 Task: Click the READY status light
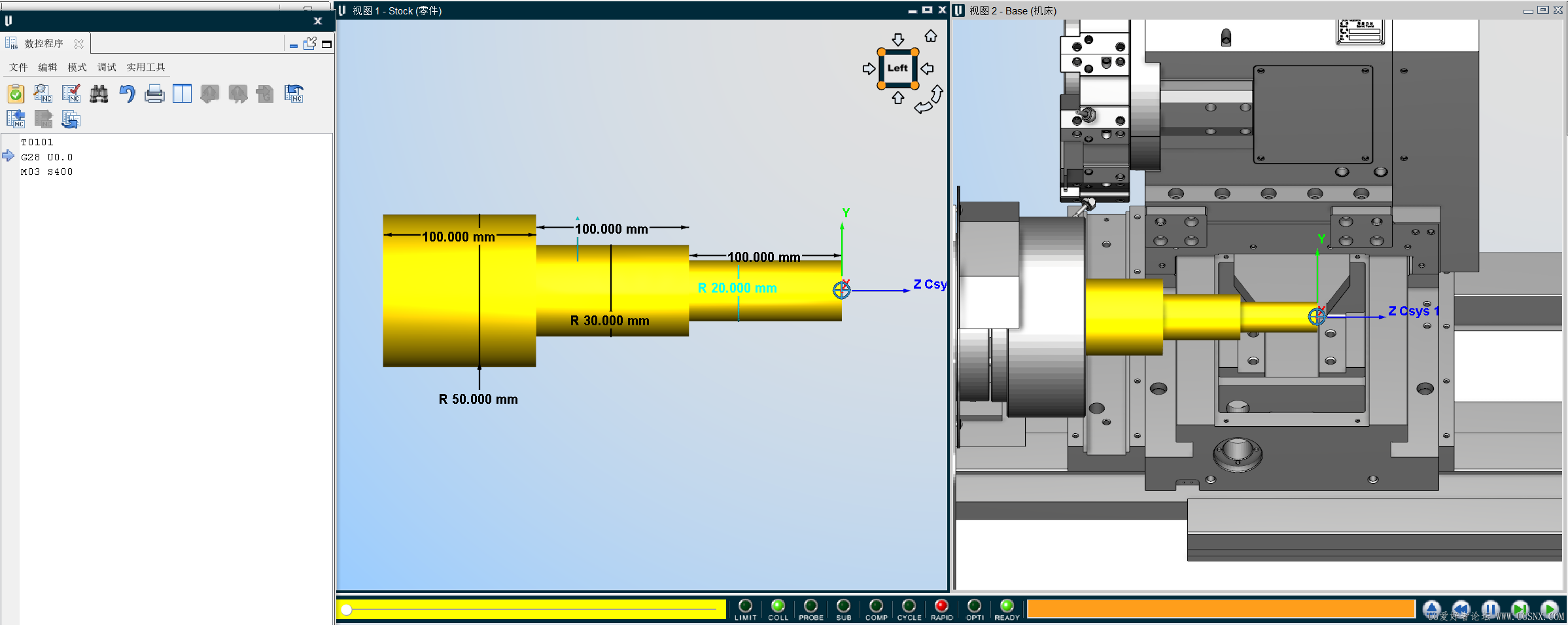tap(1007, 606)
